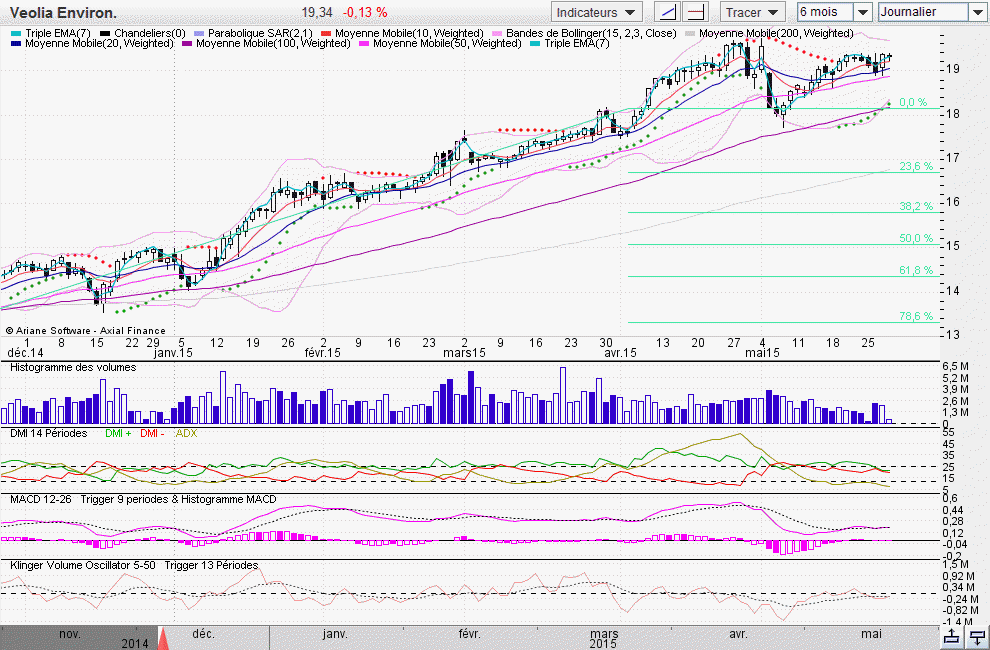
Task: Click the -0,13 % change value
Action: pos(365,12)
